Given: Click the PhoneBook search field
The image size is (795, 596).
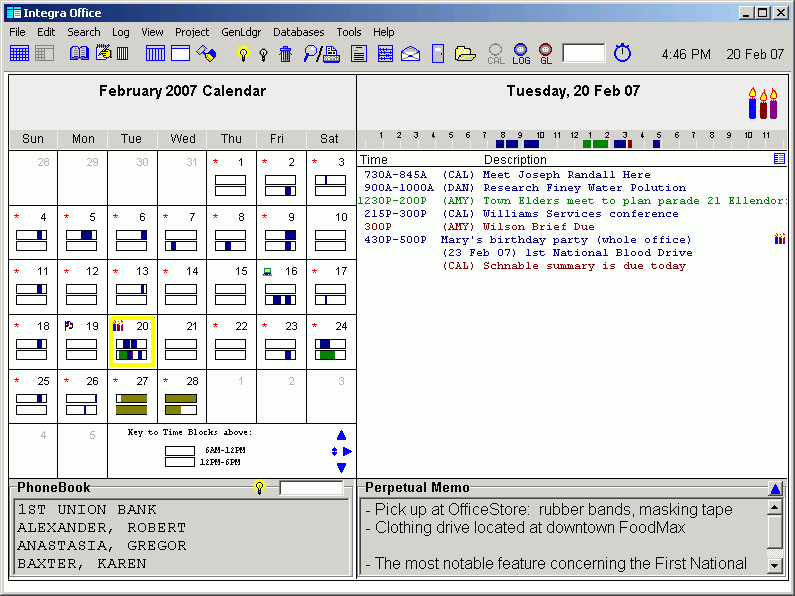Looking at the screenshot, I should pos(311,488).
